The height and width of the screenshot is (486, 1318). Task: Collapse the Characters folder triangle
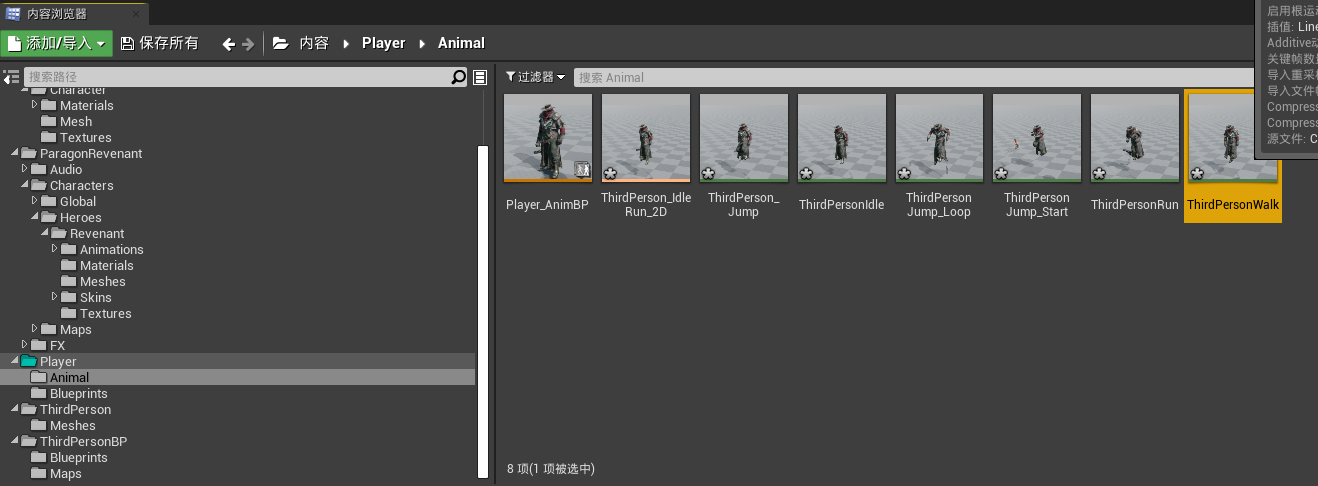[24, 186]
